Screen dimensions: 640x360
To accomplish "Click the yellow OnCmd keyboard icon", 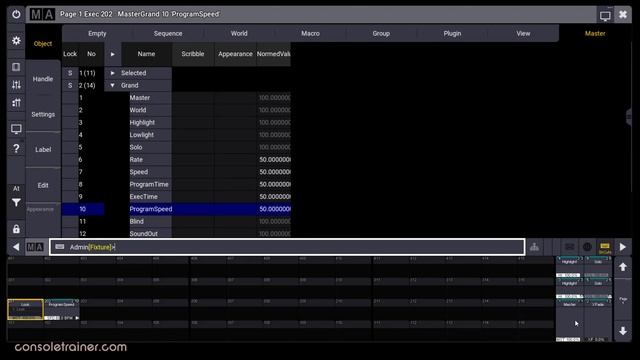I will (x=604, y=247).
